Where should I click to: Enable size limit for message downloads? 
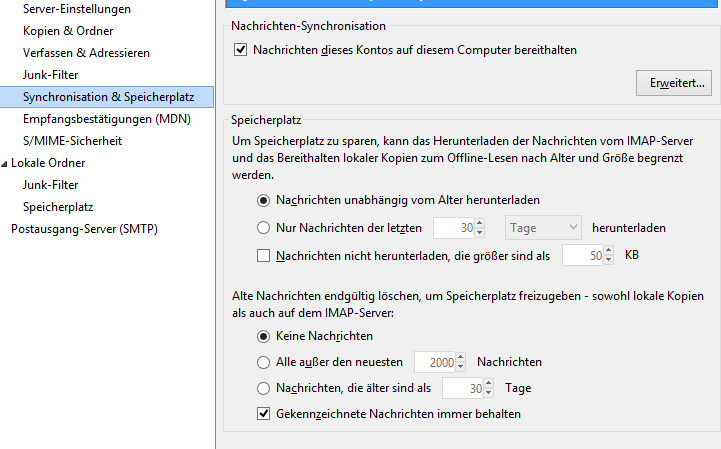point(264,256)
